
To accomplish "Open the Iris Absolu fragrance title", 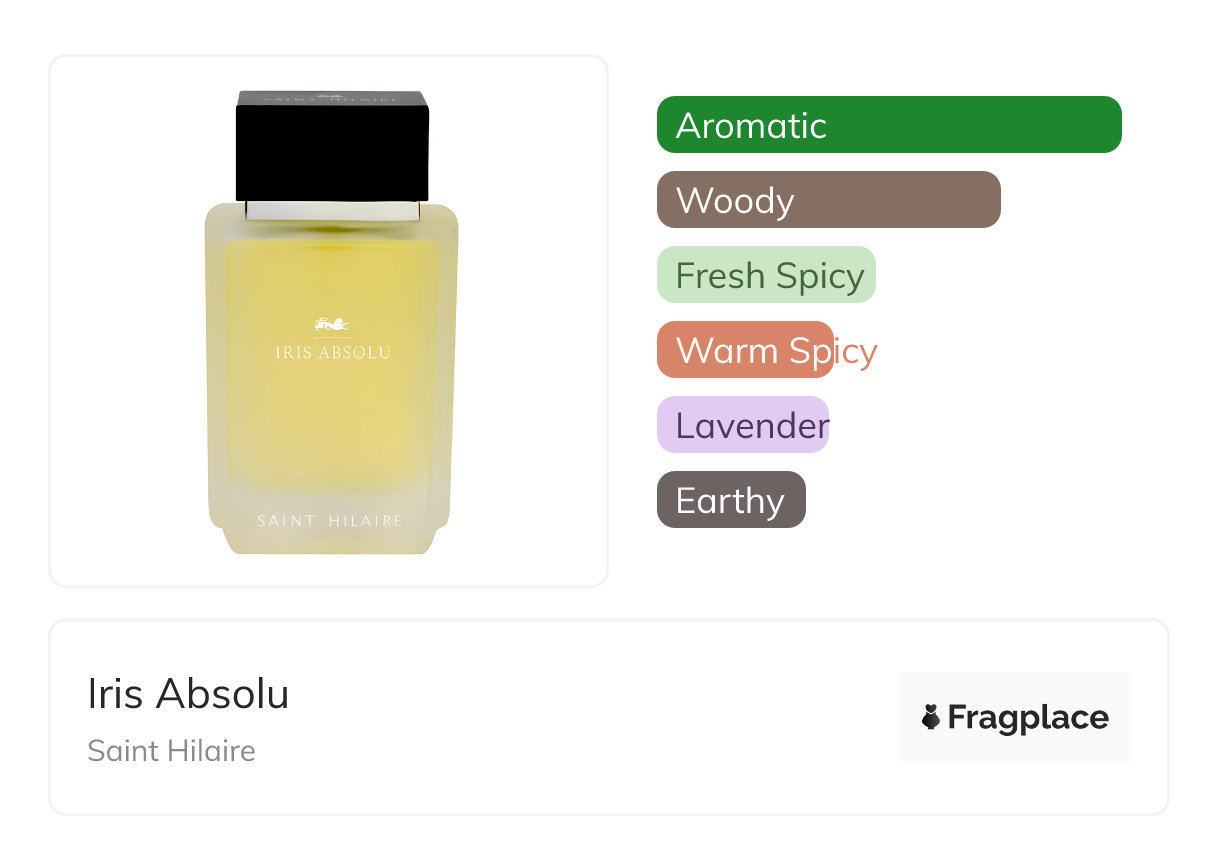I will pos(188,694).
